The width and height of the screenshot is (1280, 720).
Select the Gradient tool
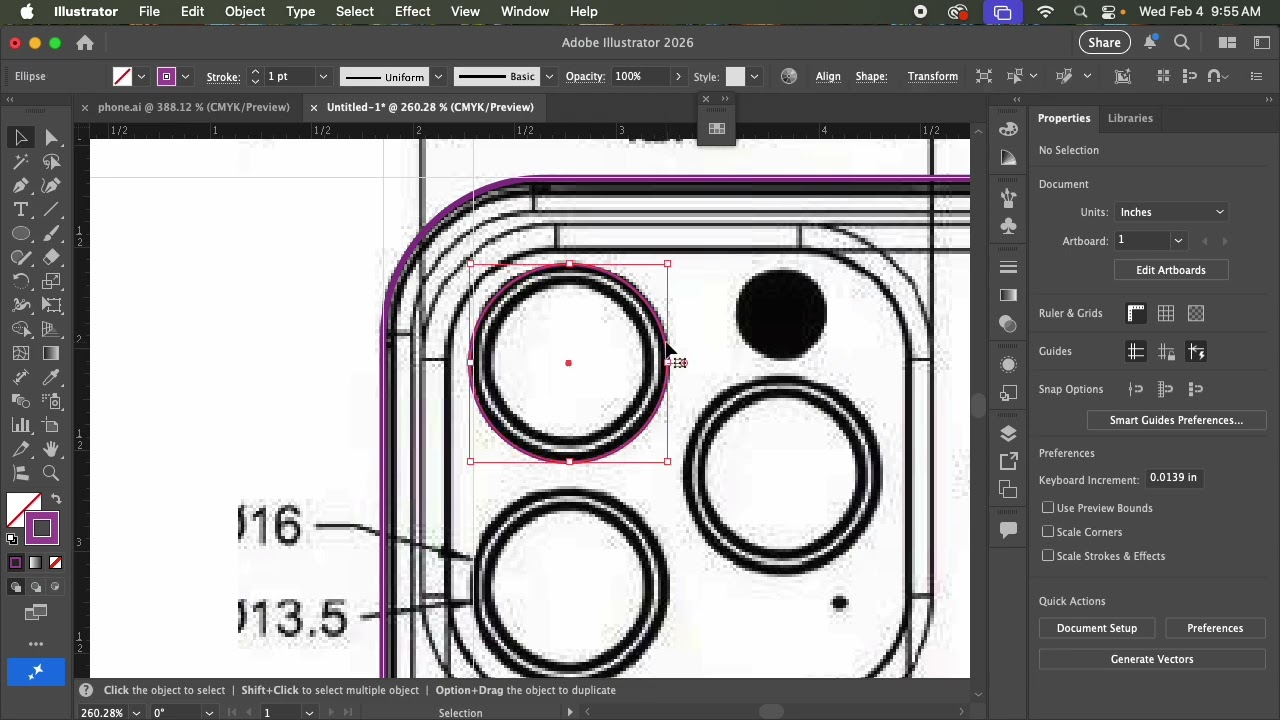(x=52, y=353)
